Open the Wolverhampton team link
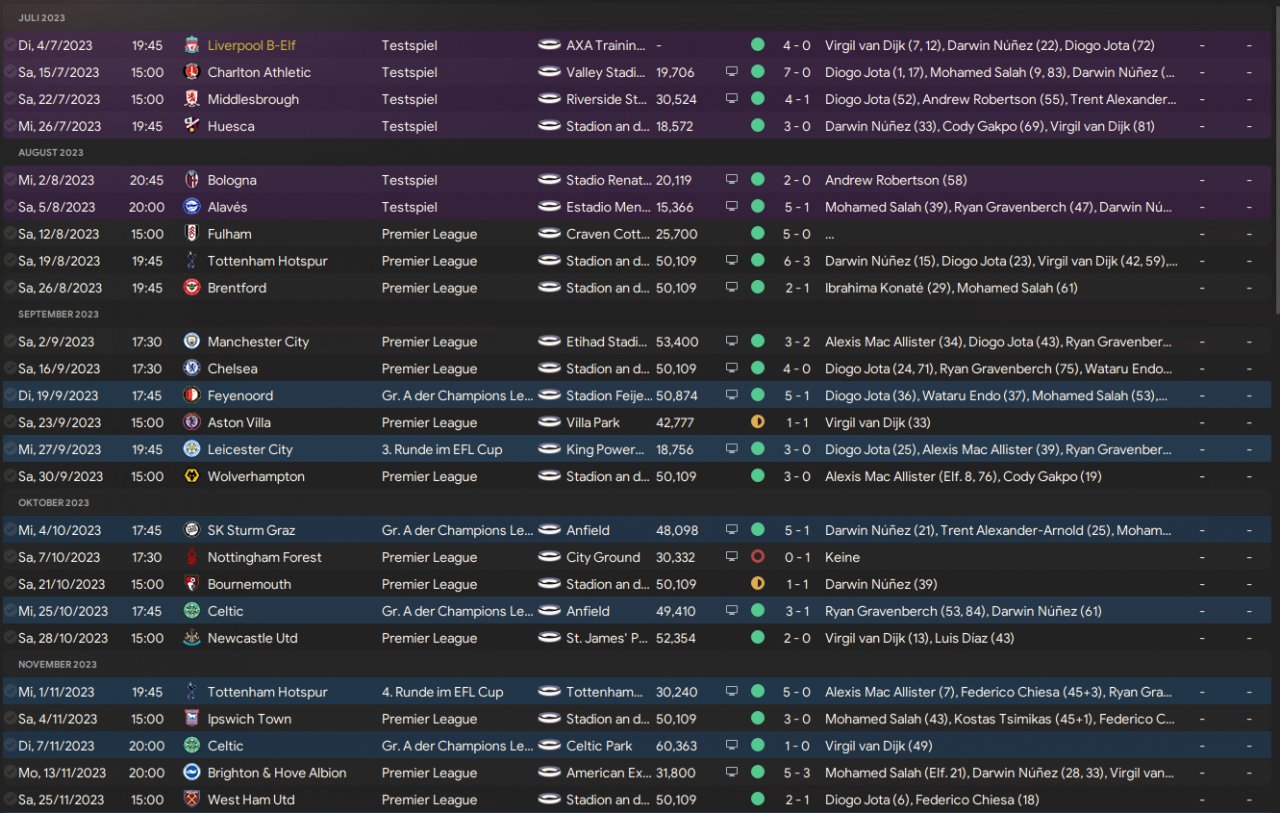 point(256,477)
